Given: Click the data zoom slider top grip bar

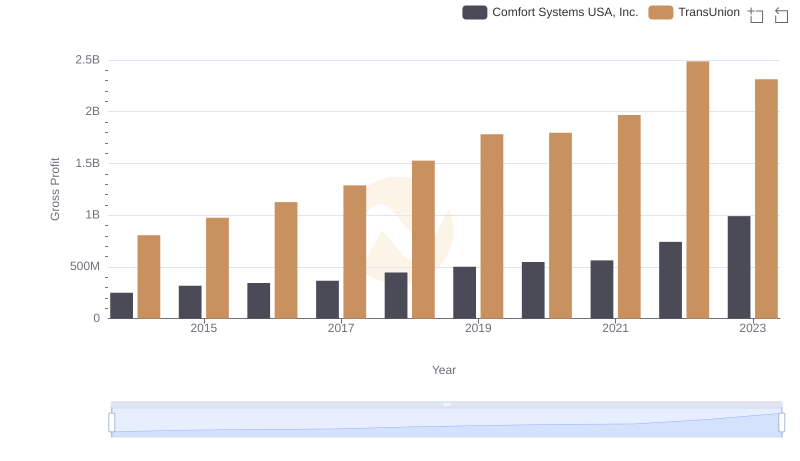Looking at the screenshot, I should click(446, 404).
